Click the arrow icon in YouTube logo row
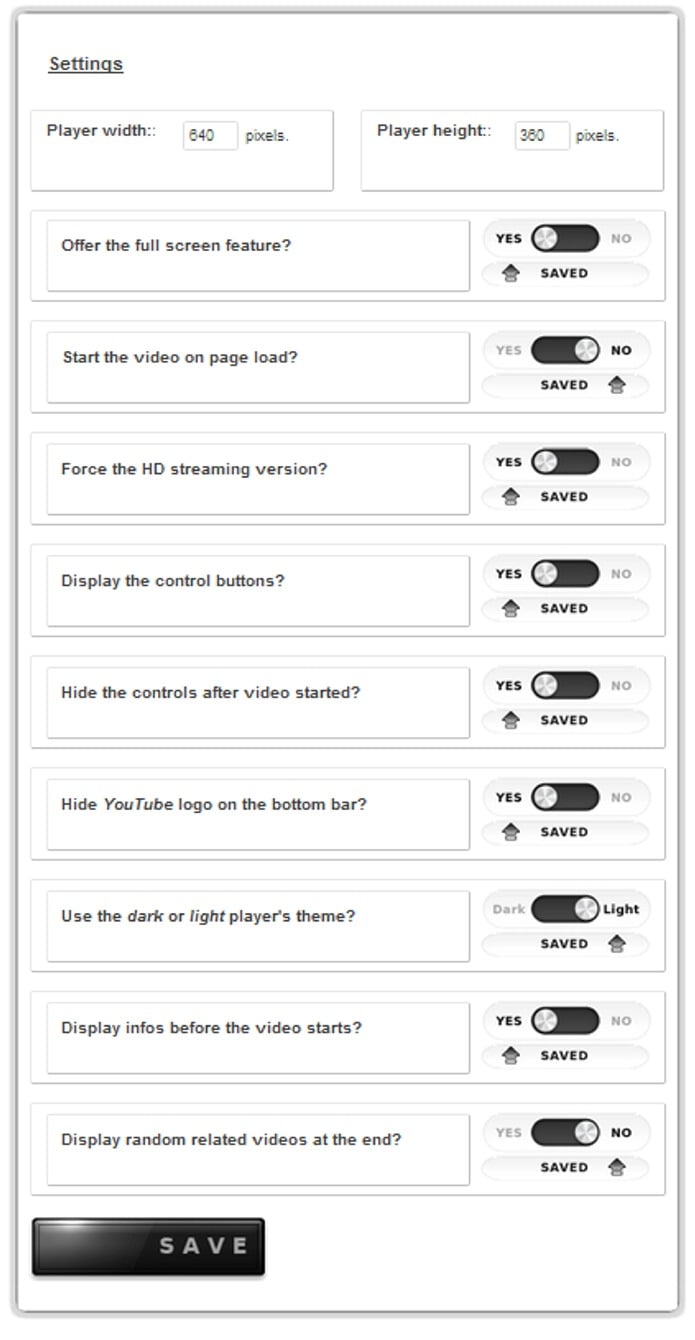The height and width of the screenshot is (1340, 695). pyautogui.click(x=511, y=833)
